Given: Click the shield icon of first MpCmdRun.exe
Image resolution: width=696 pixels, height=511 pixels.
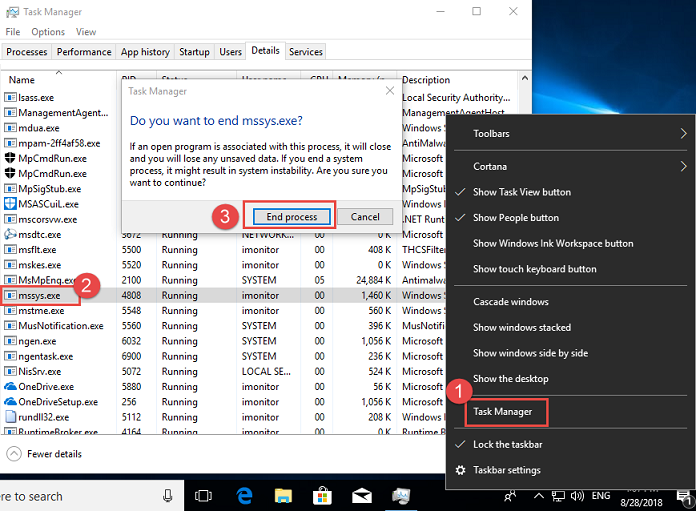Looking at the screenshot, I should coord(10,158).
